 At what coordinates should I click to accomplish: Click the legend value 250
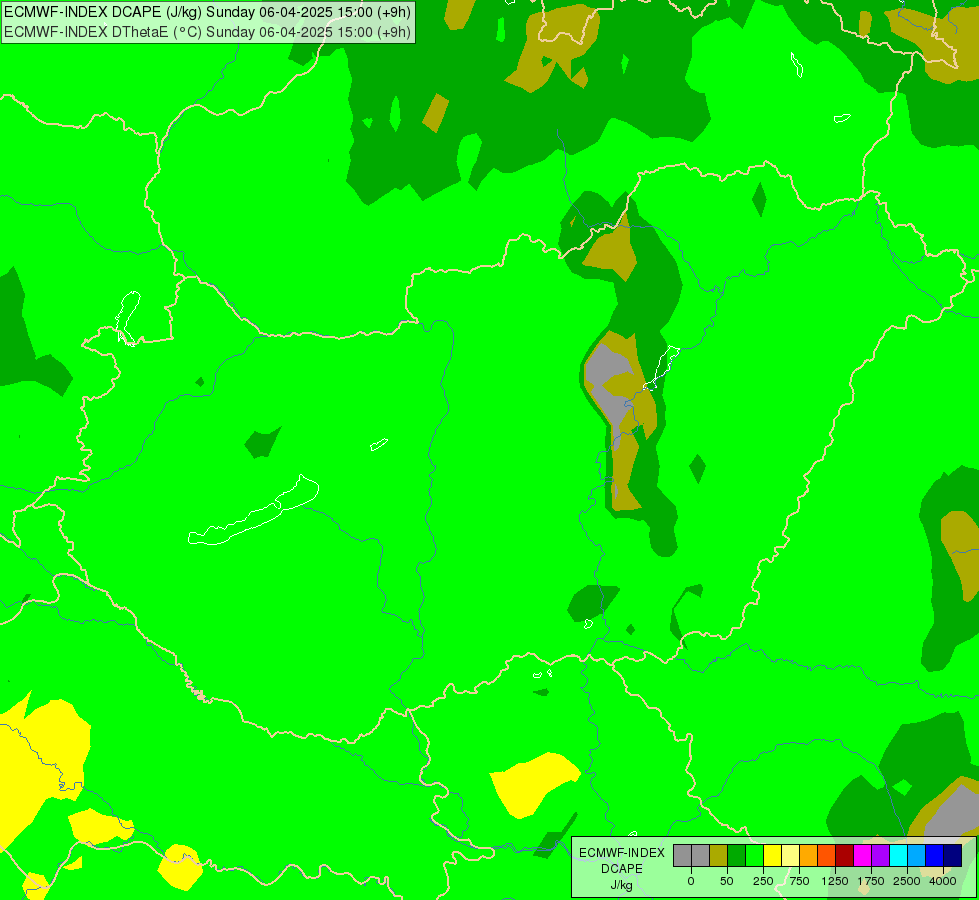(763, 881)
